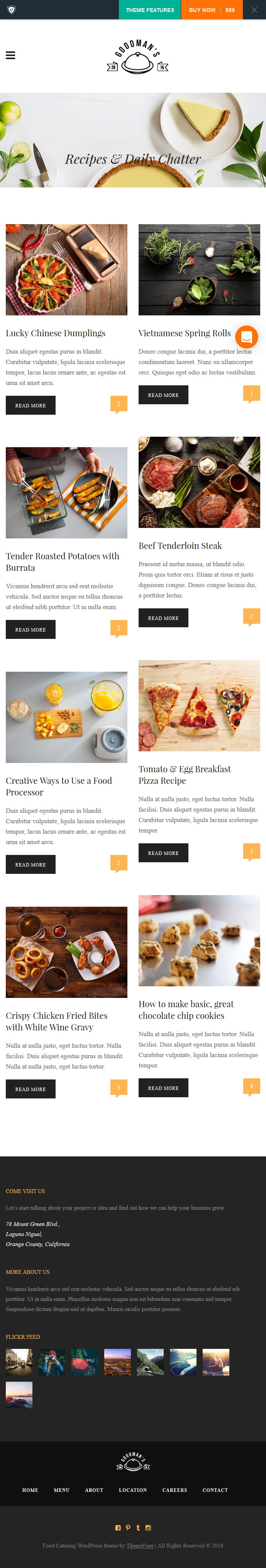Open the orange chat widget bubble
The height and width of the screenshot is (1568, 266).
tap(247, 337)
